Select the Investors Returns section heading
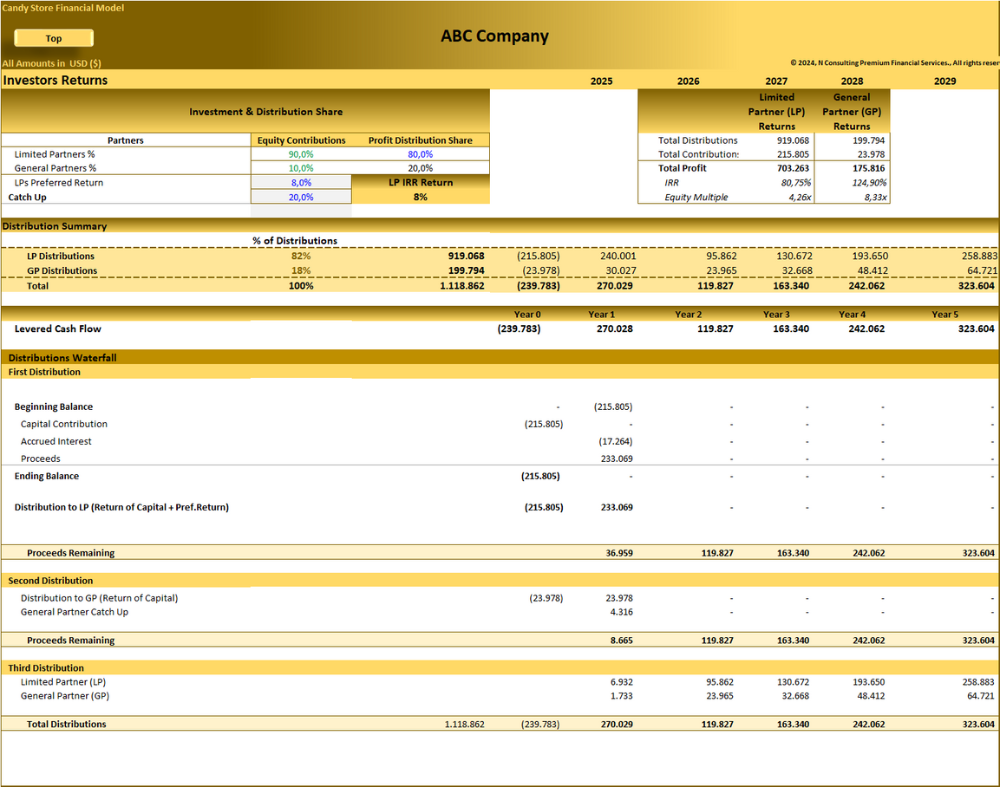 click(55, 80)
